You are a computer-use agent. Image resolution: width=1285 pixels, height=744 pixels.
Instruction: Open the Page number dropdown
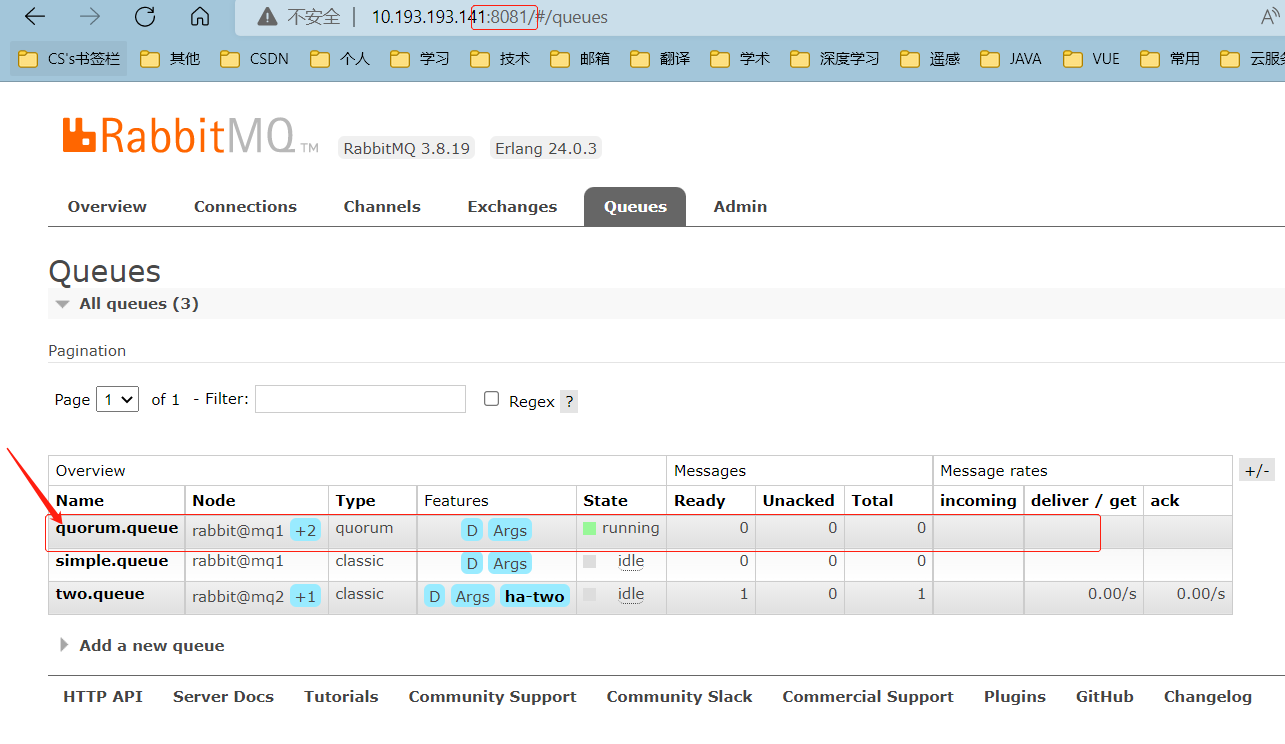point(117,399)
